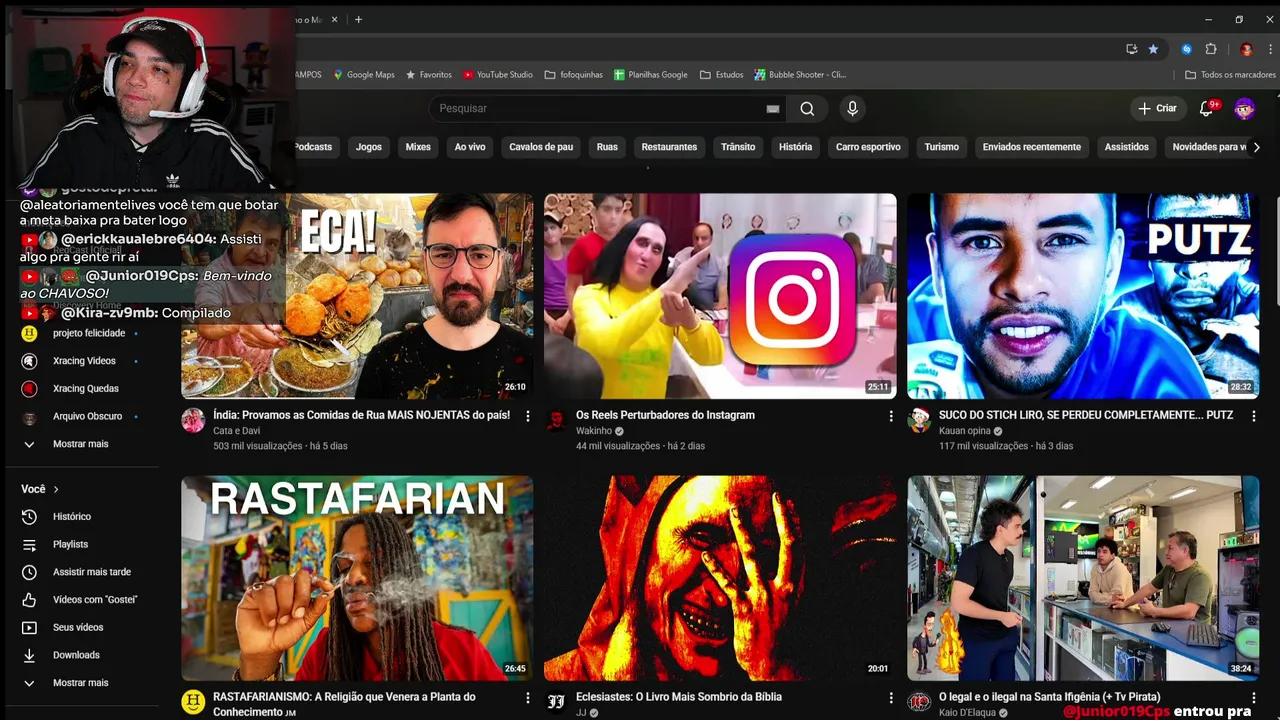Image resolution: width=1280 pixels, height=720 pixels.
Task: Open options menu for Reels Perturbadores video
Action: point(891,416)
